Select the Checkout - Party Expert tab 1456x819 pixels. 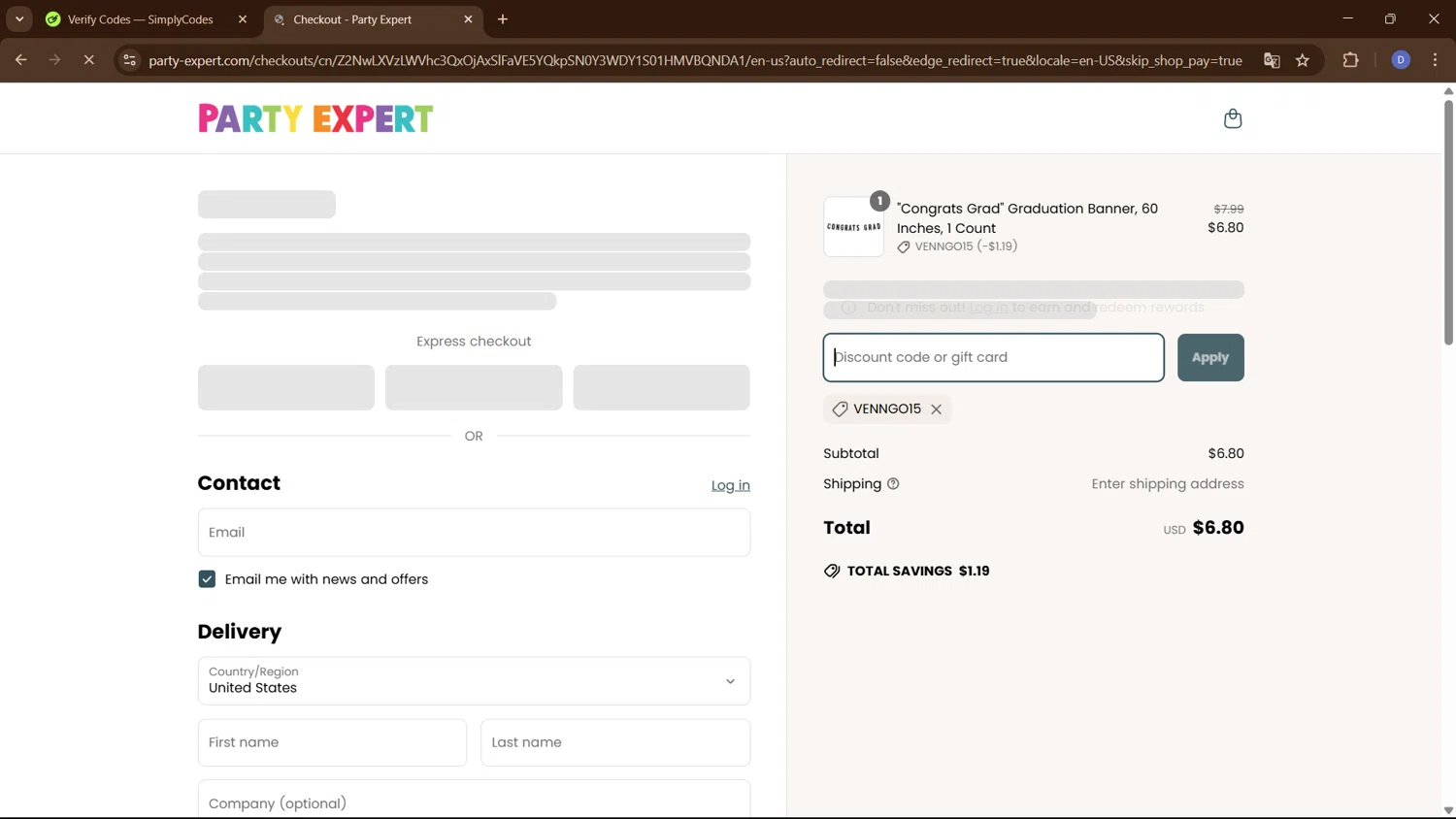point(352,19)
